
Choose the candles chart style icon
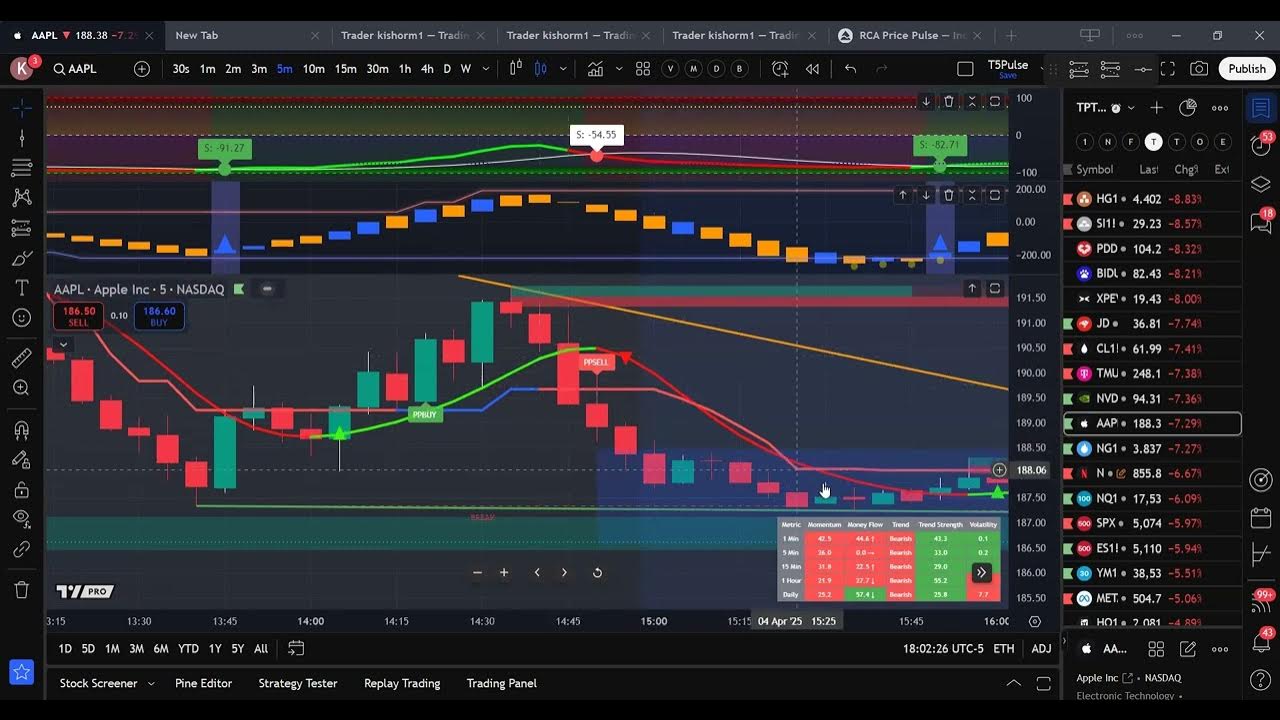(541, 69)
